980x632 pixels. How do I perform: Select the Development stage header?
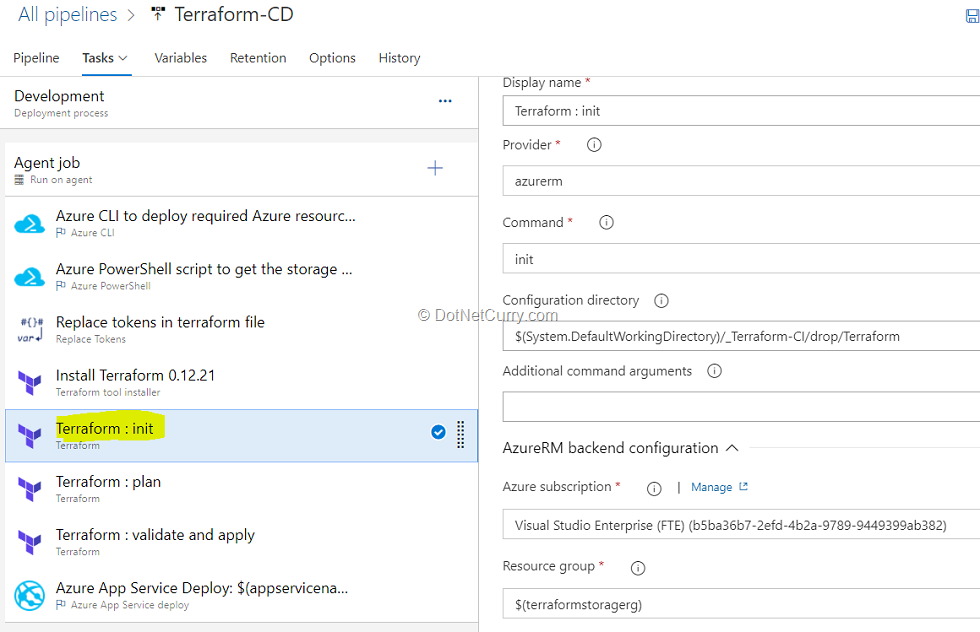239,103
